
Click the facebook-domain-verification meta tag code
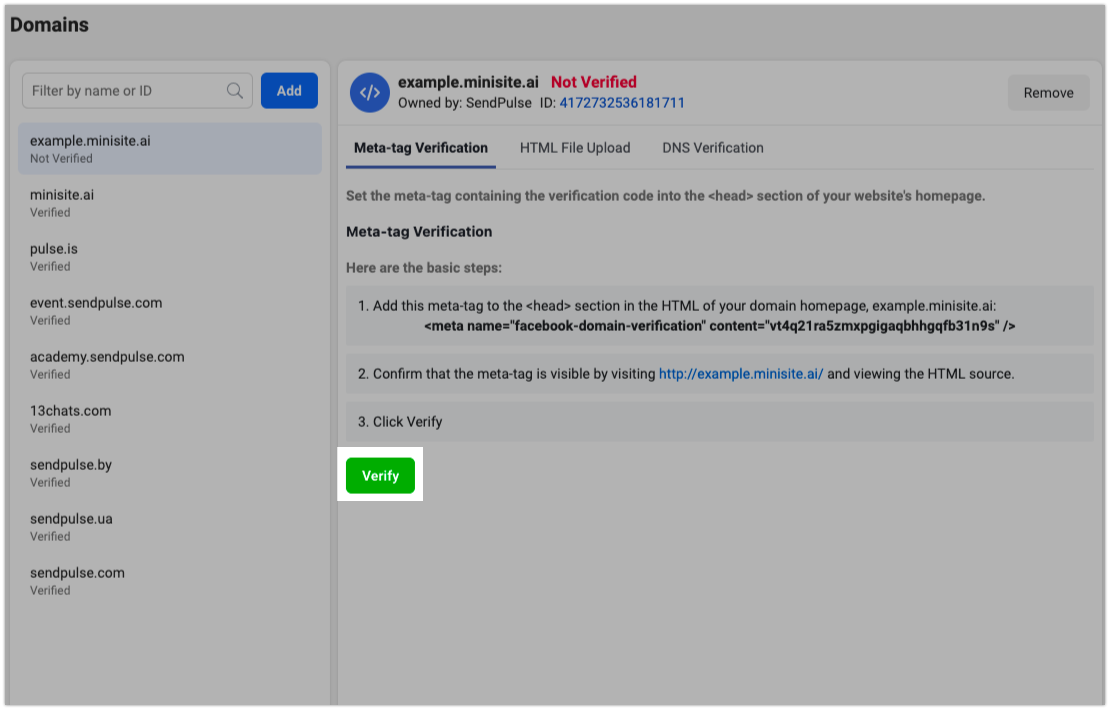[719, 326]
